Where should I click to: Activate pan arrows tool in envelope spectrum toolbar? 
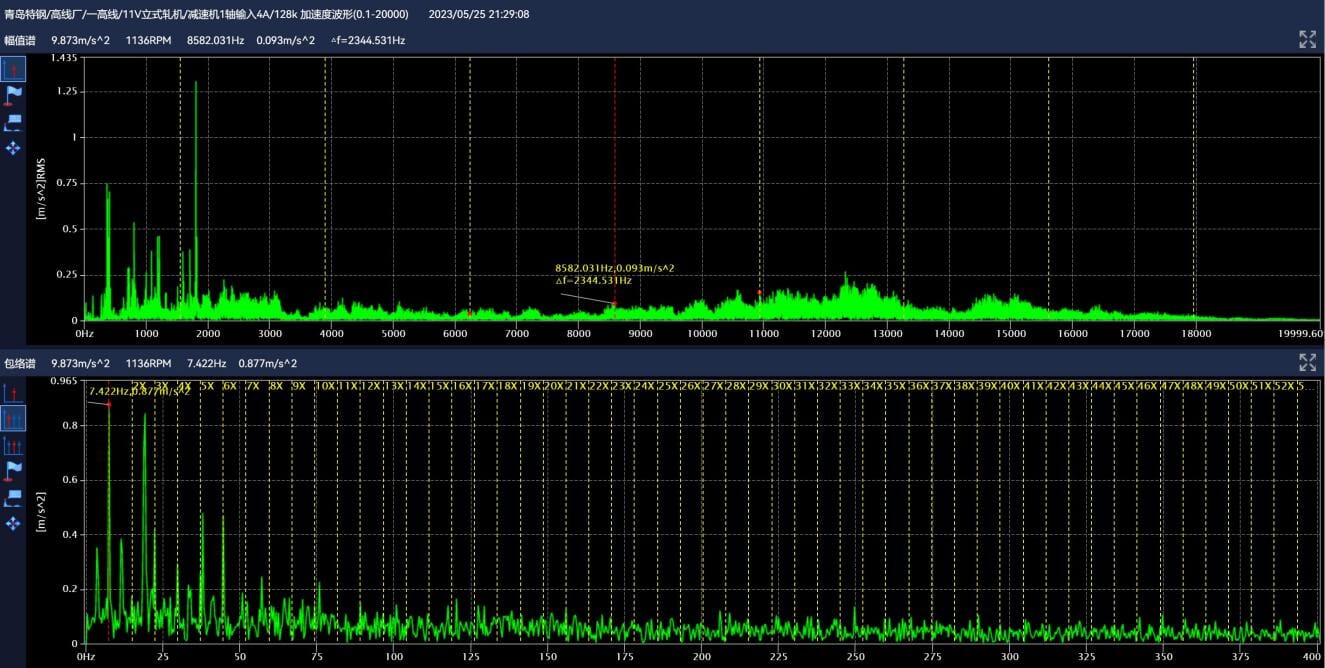pyautogui.click(x=13, y=523)
